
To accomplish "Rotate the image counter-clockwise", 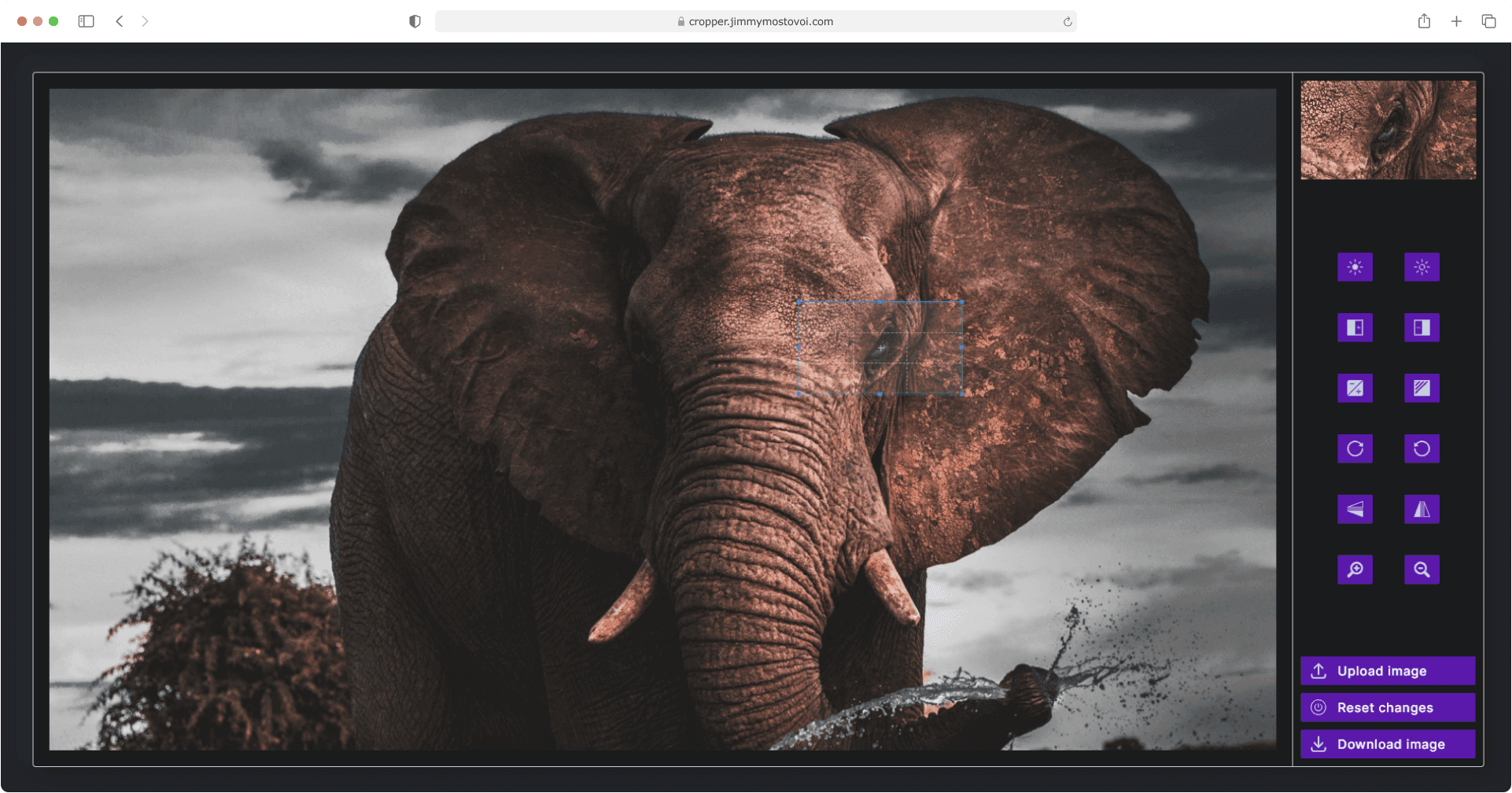I will 1422,449.
